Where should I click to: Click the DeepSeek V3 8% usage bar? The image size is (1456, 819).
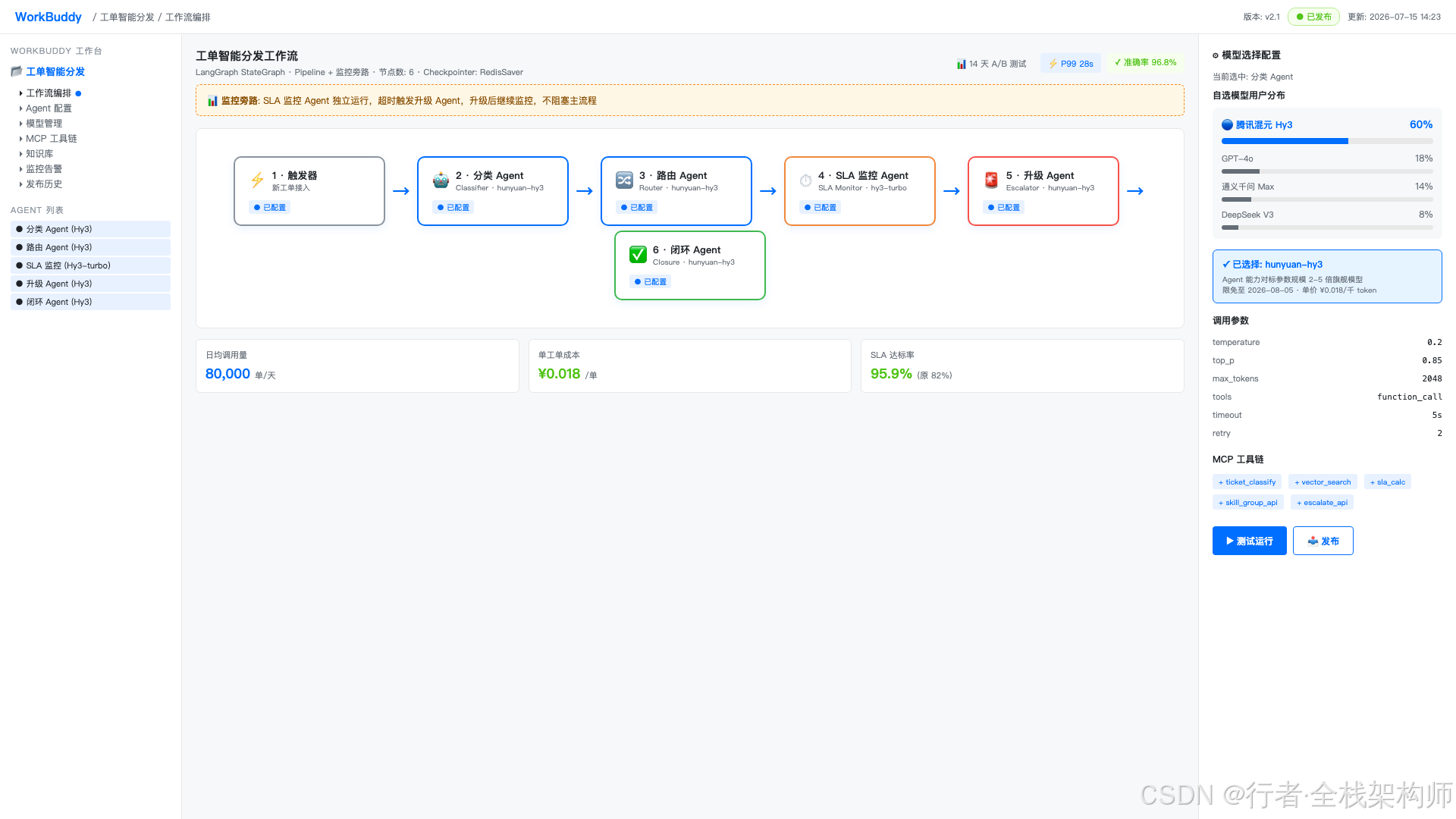[x=1327, y=227]
